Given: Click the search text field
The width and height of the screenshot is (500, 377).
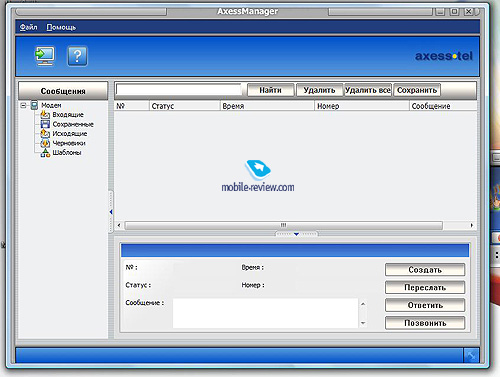Looking at the screenshot, I should coord(179,90).
